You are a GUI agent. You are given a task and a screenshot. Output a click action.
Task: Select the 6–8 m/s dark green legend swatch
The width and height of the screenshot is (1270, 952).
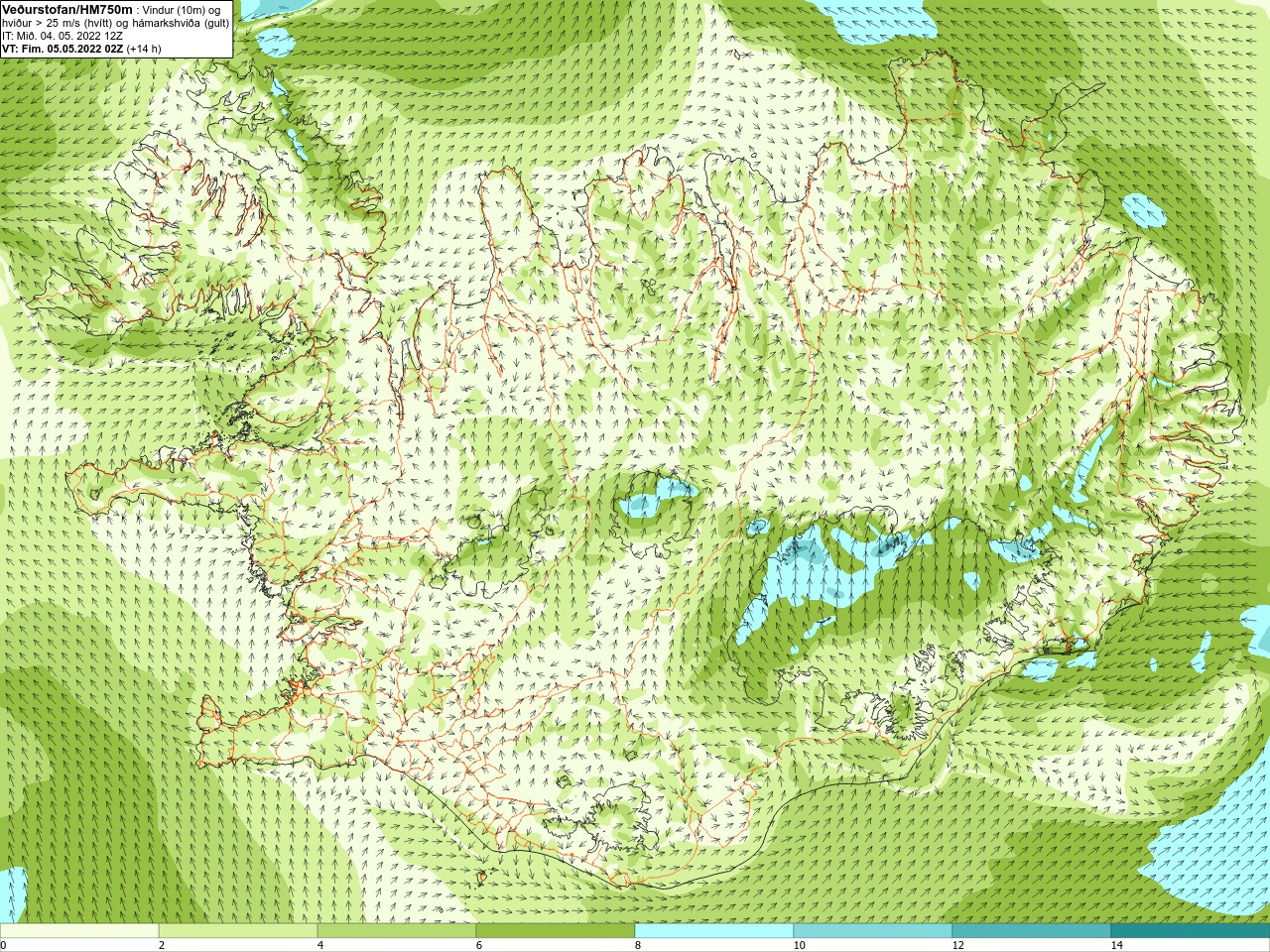click(556, 931)
